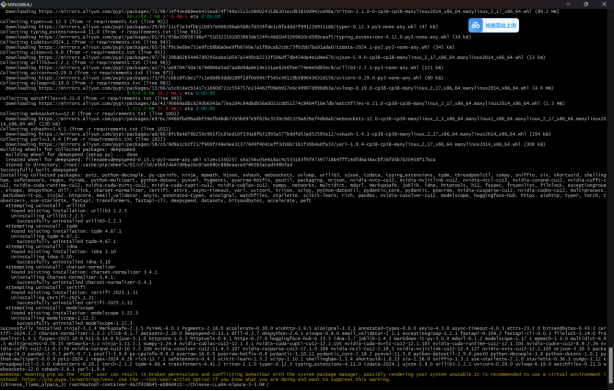The height and width of the screenshot is (391, 614).
Task: Click the (chinese_llama_alpaca_3) shell prompt line
Action: [134, 384]
